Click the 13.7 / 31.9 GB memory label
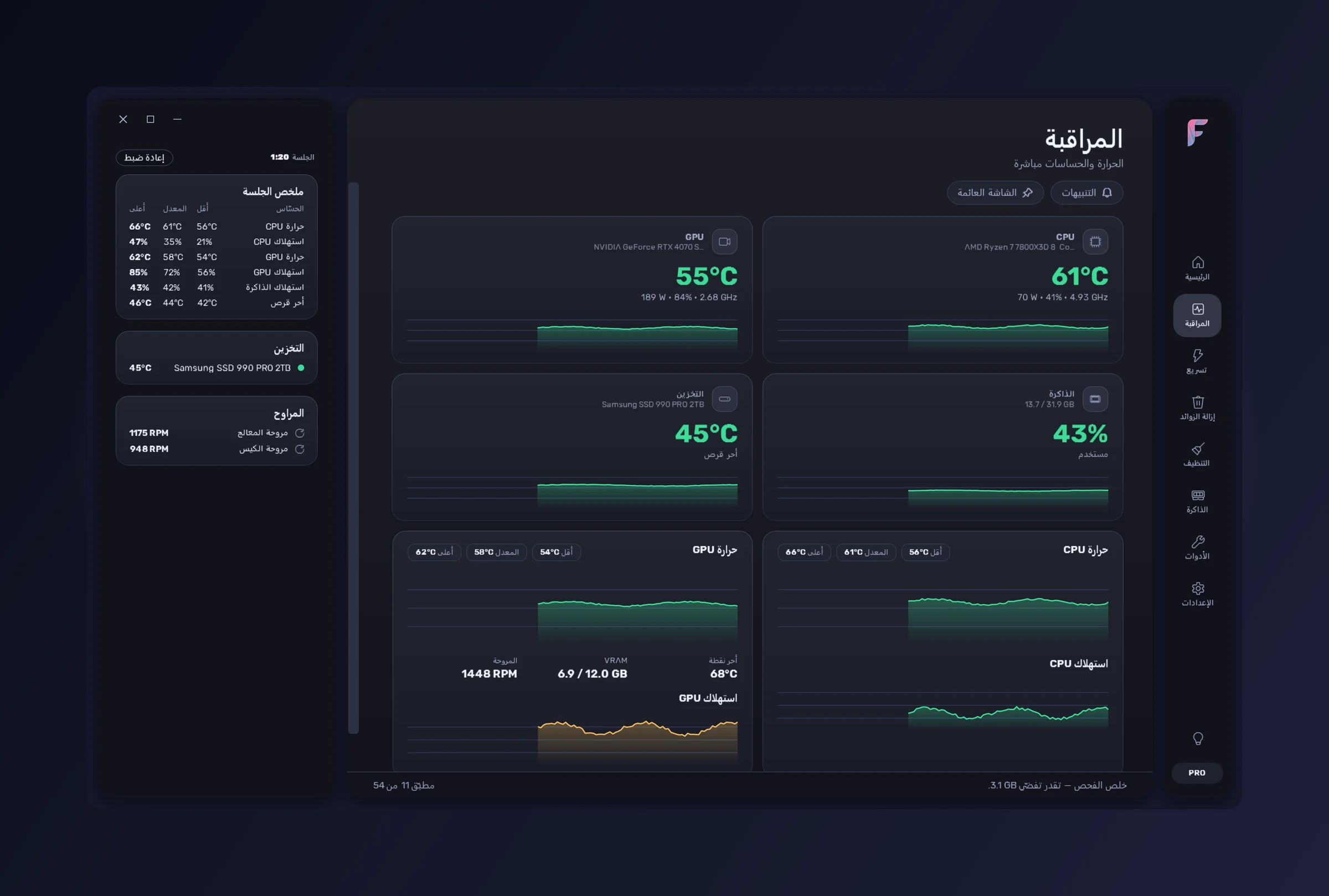 pos(1049,405)
